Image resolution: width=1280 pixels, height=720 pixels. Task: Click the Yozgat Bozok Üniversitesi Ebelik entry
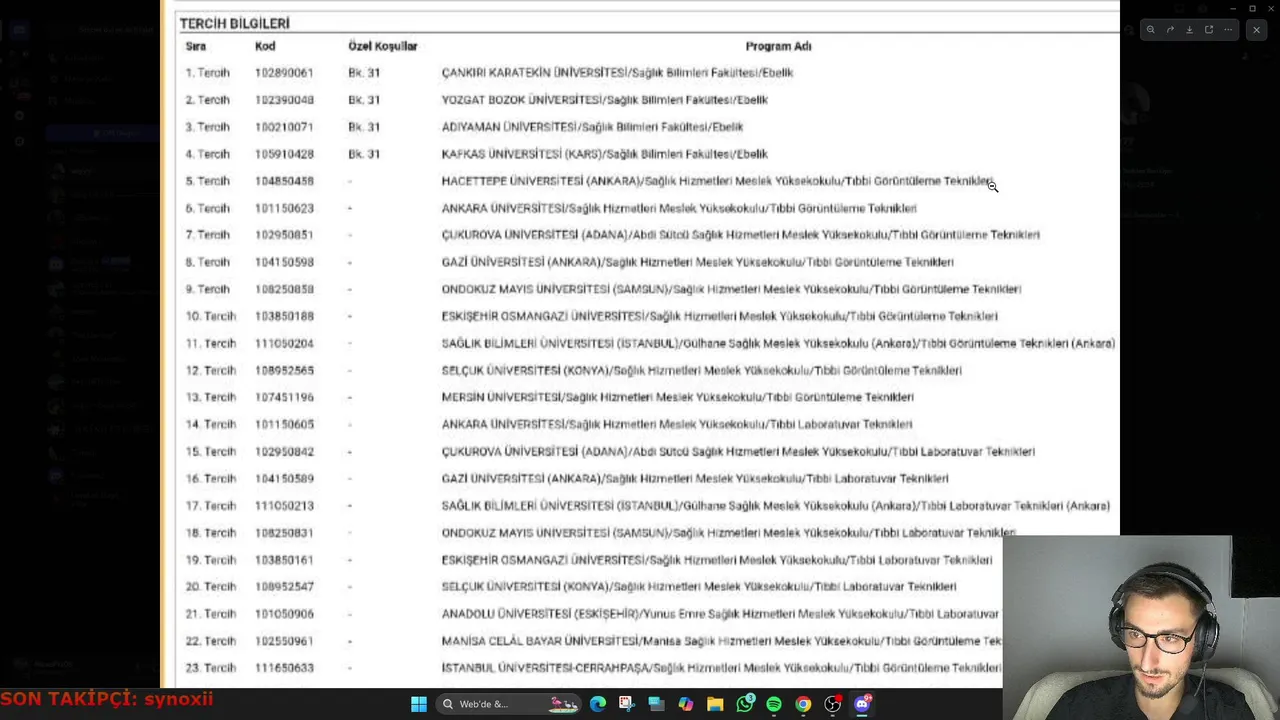pos(605,100)
